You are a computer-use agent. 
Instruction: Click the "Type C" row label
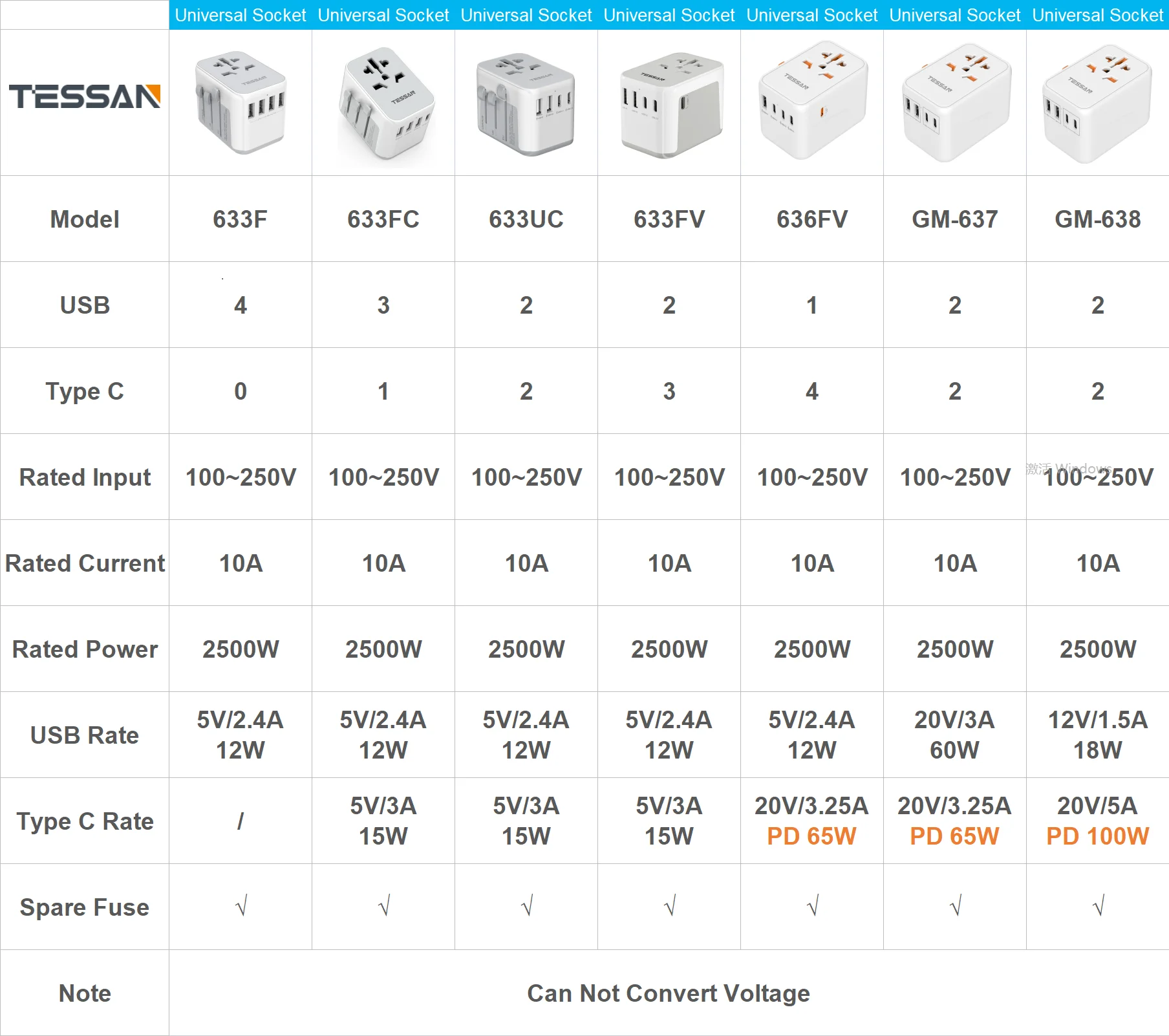(x=85, y=392)
